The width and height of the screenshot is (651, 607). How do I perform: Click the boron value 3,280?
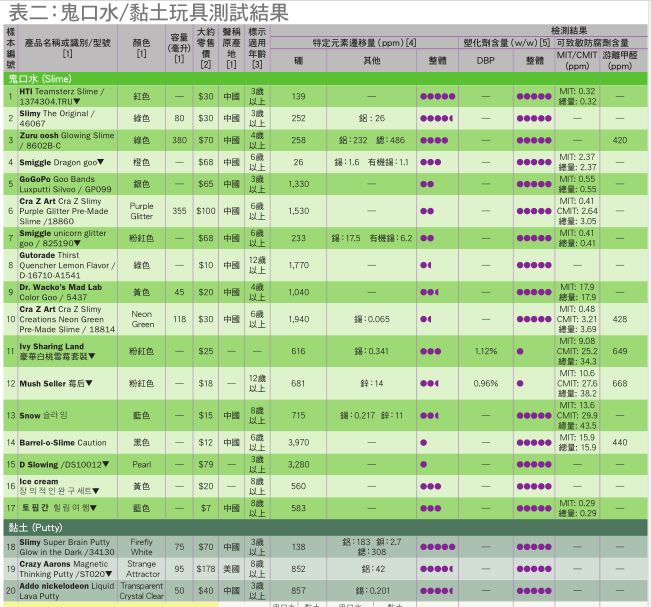[299, 464]
